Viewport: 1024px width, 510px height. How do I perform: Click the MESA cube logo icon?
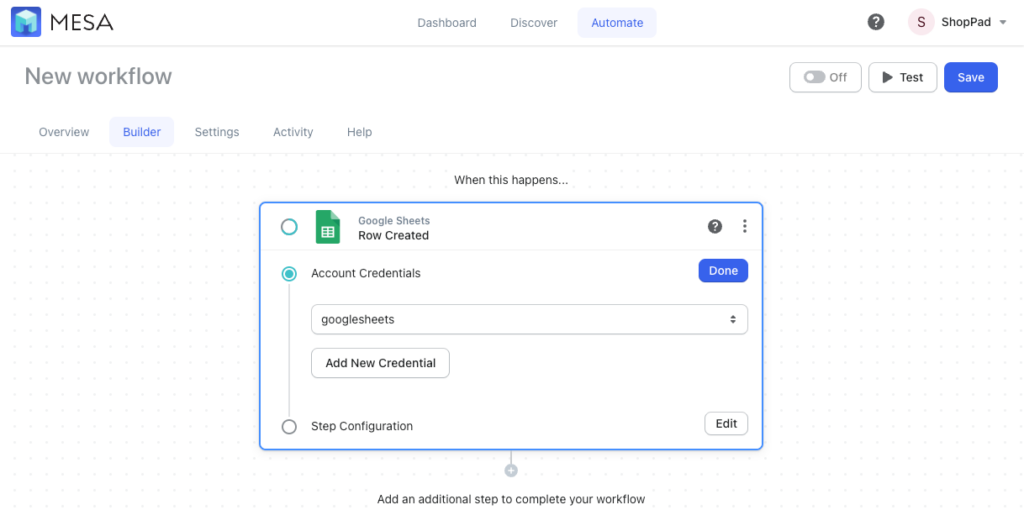coord(26,22)
